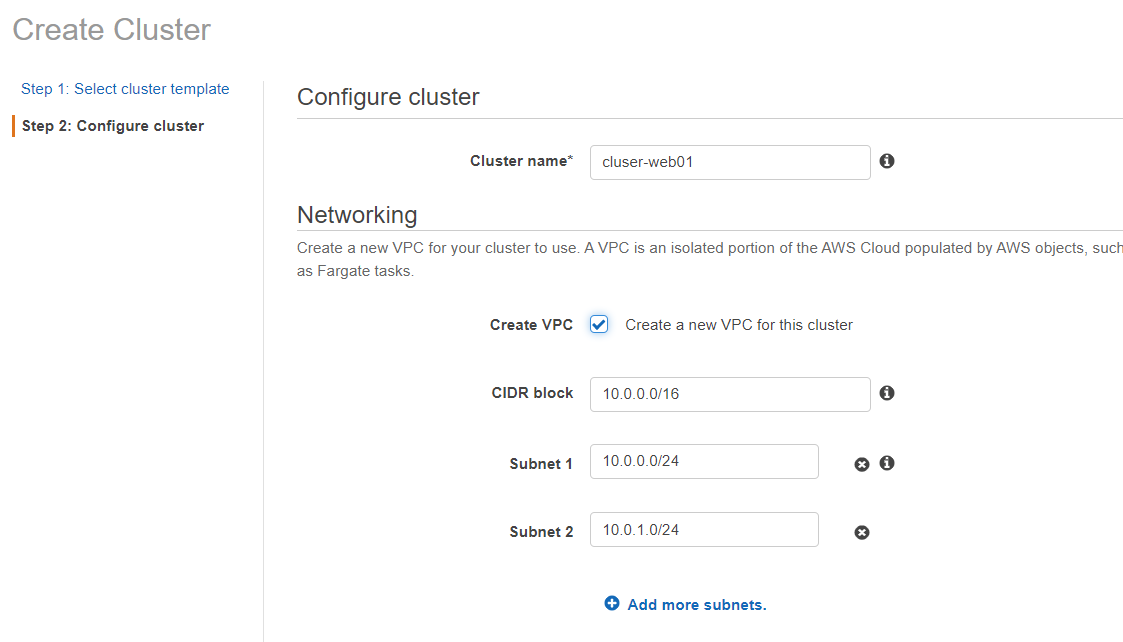
Task: Focus the Subnet 2 input box
Action: (x=704, y=530)
